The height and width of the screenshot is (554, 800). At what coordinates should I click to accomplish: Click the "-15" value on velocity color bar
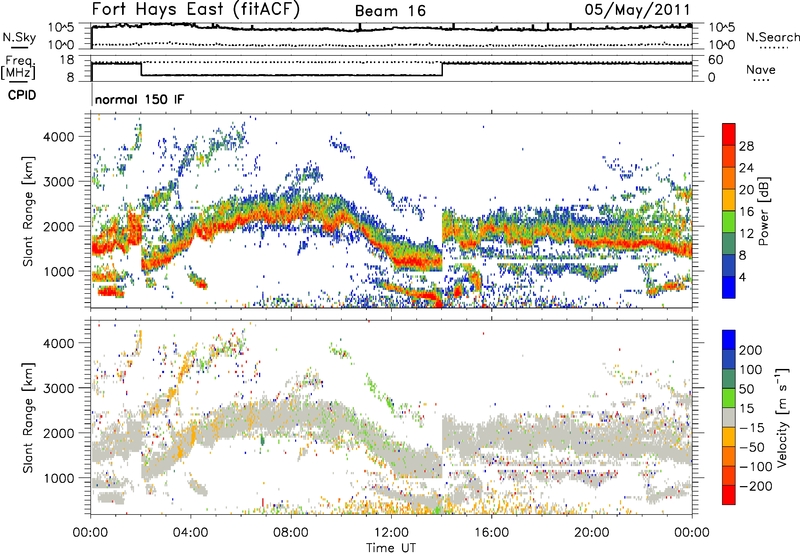[752, 427]
